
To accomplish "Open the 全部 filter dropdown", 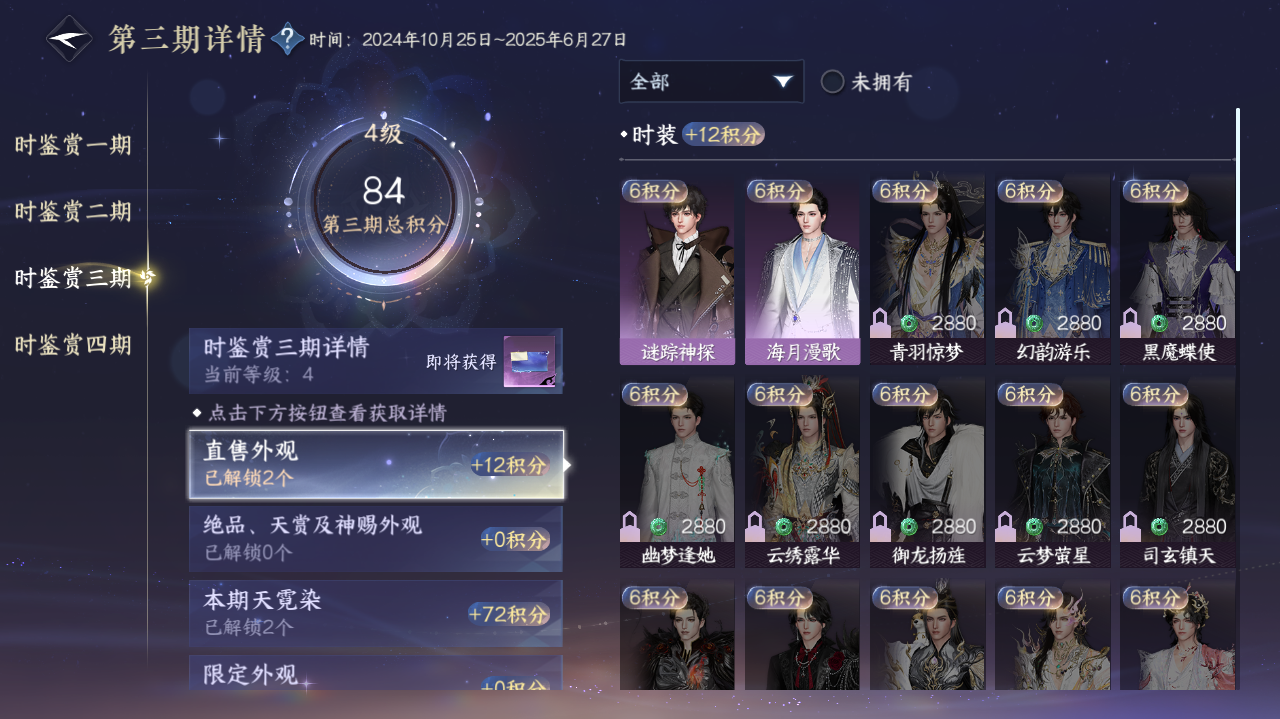I will (x=711, y=81).
